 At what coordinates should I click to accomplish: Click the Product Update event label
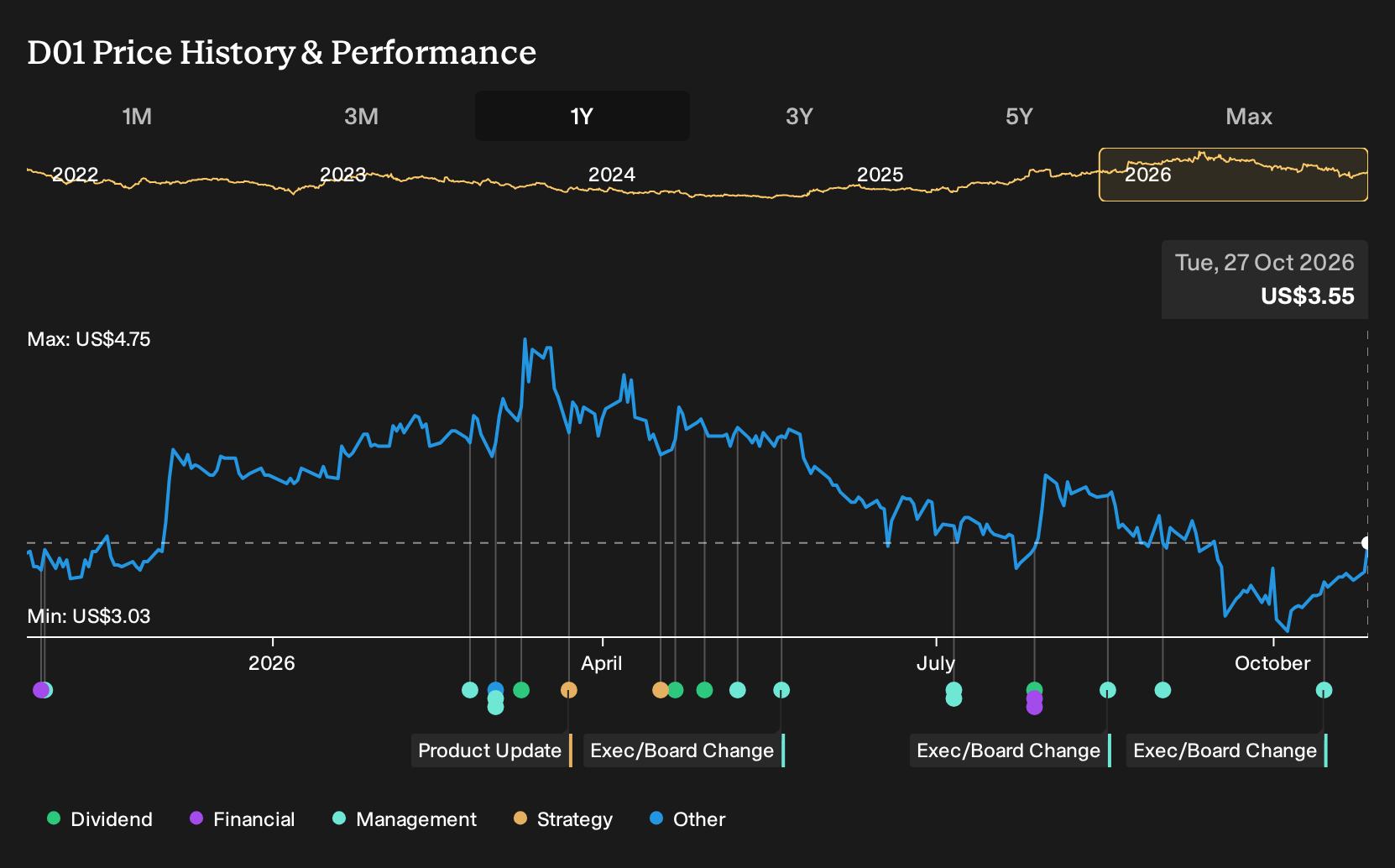(492, 750)
